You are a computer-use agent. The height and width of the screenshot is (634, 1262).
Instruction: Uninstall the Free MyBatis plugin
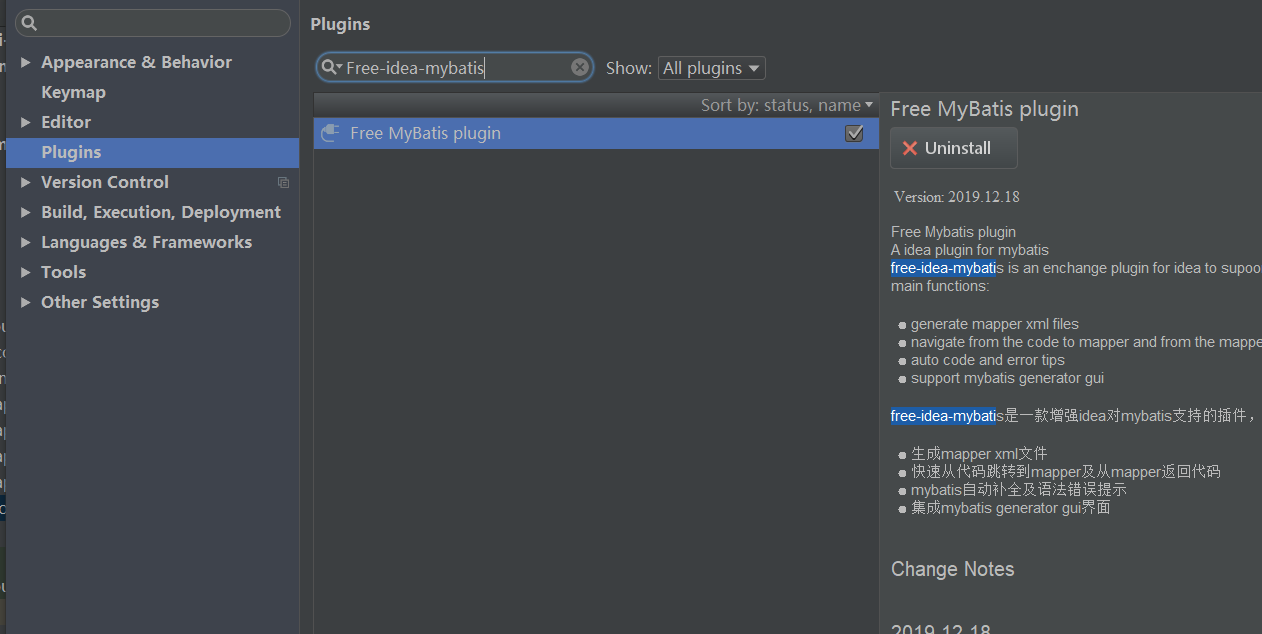[954, 148]
